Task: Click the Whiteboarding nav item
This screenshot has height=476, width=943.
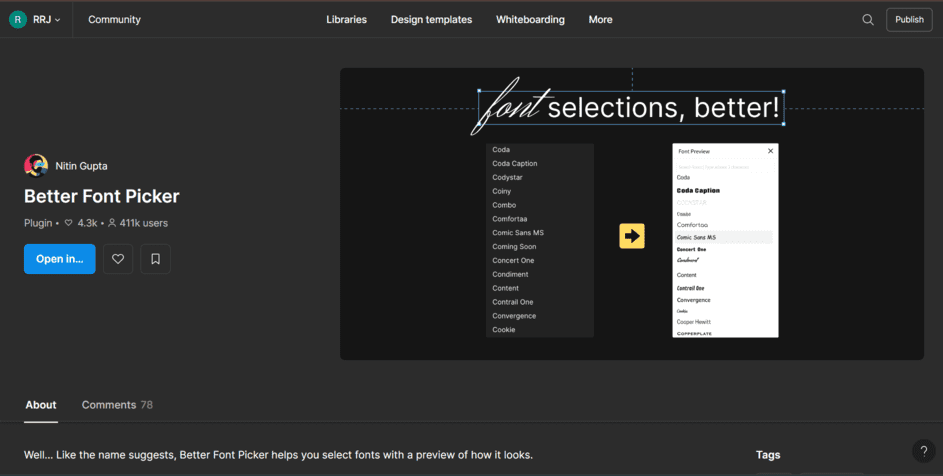Action: point(530,19)
